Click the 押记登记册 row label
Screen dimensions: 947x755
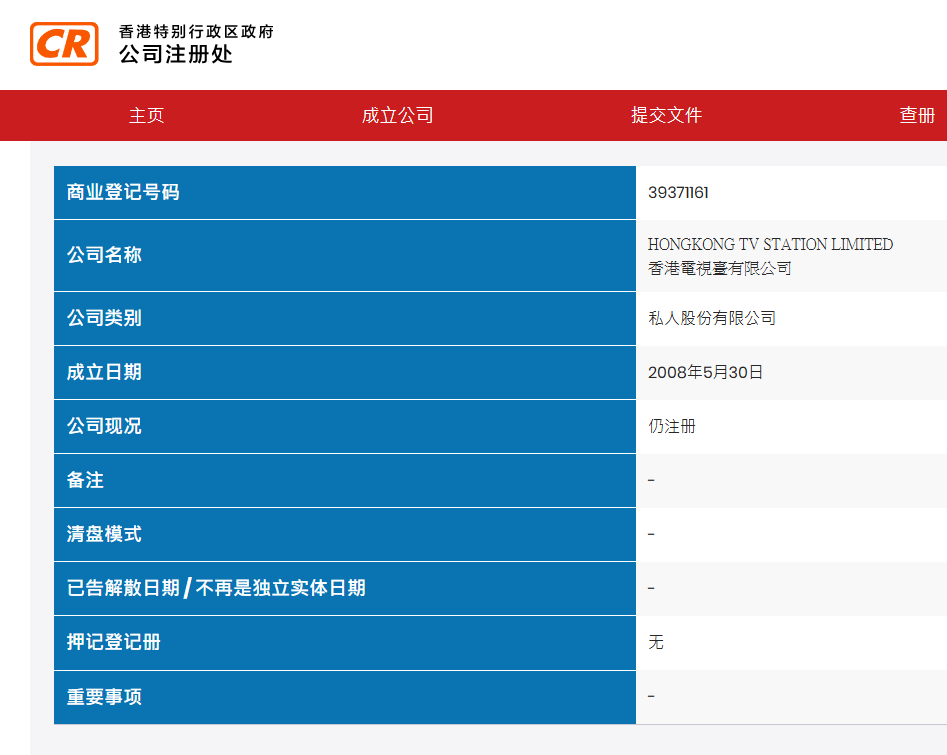113,642
